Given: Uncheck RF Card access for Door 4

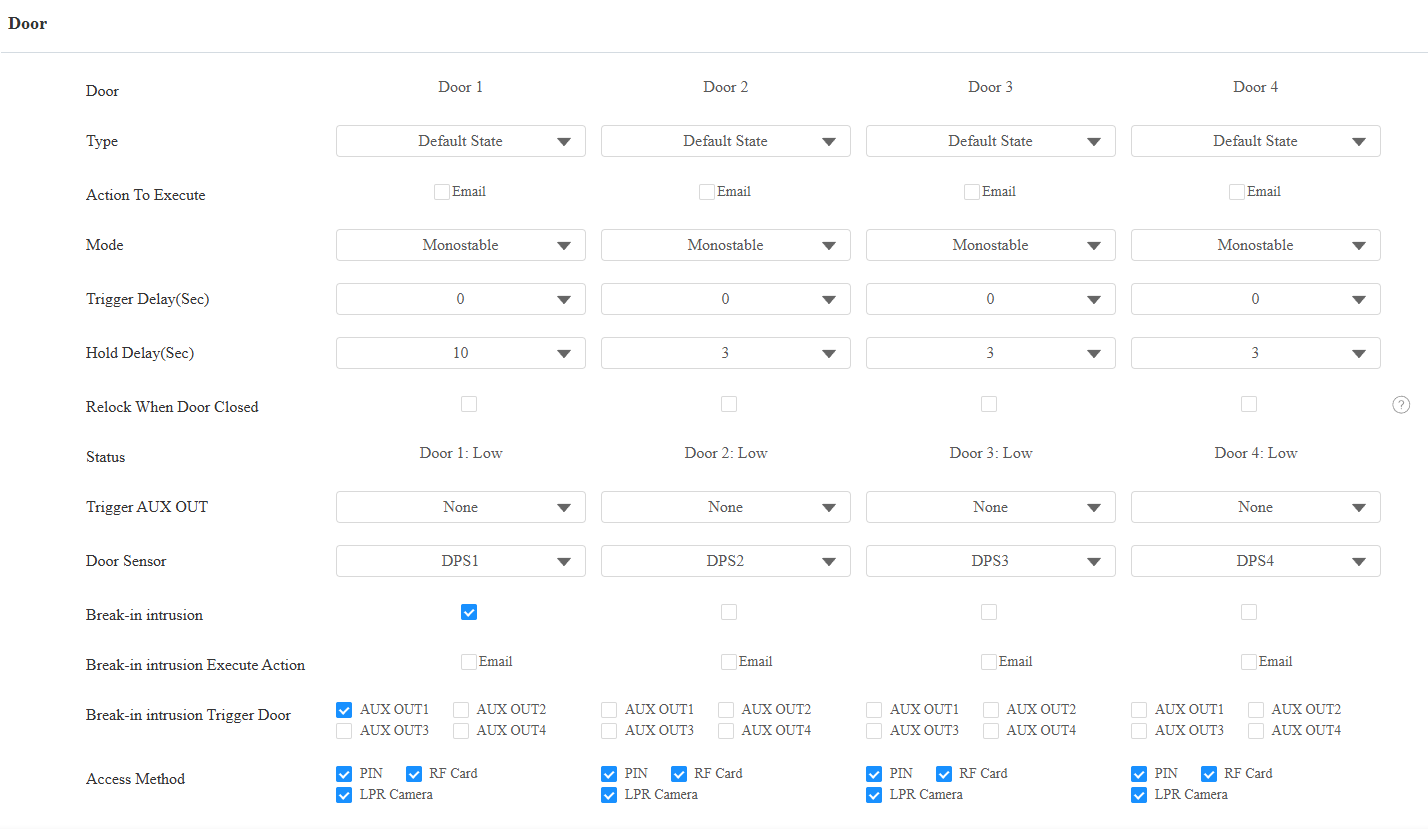Looking at the screenshot, I should 1209,774.
